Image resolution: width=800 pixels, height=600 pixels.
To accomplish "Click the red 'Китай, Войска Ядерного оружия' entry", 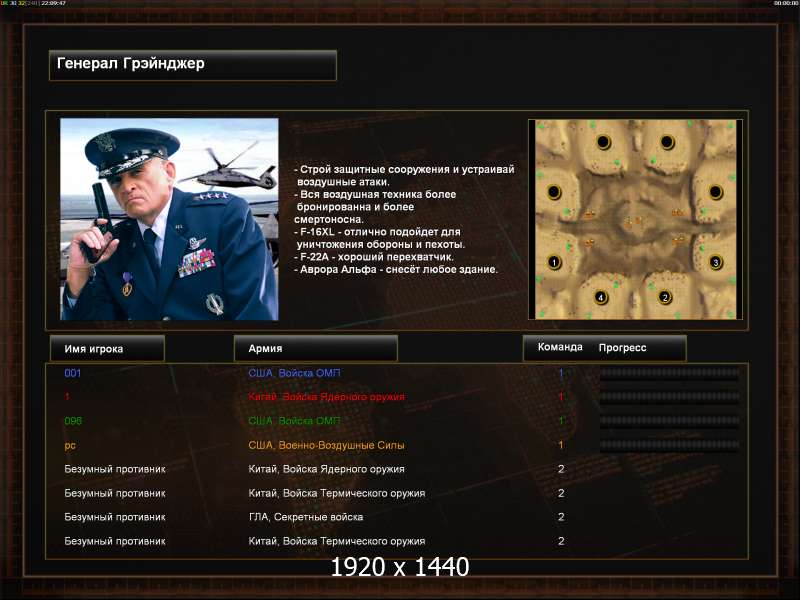I will pyautogui.click(x=327, y=396).
